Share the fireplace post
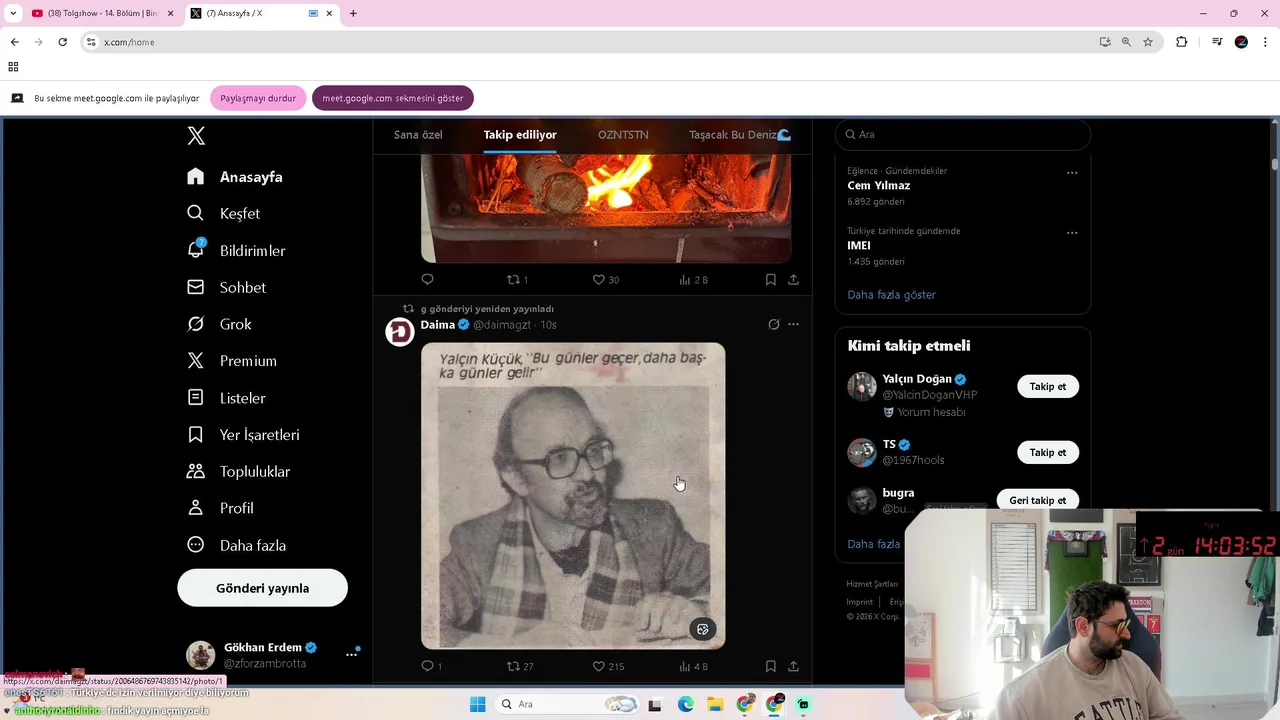 coord(793,280)
